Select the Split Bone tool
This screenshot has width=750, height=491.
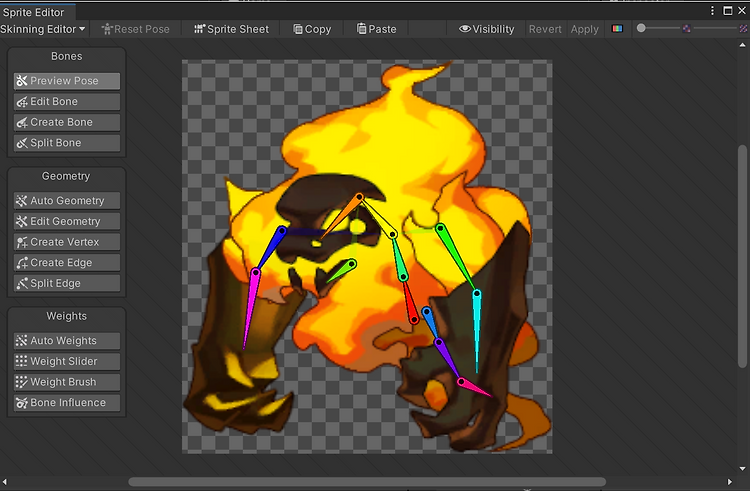coord(66,142)
